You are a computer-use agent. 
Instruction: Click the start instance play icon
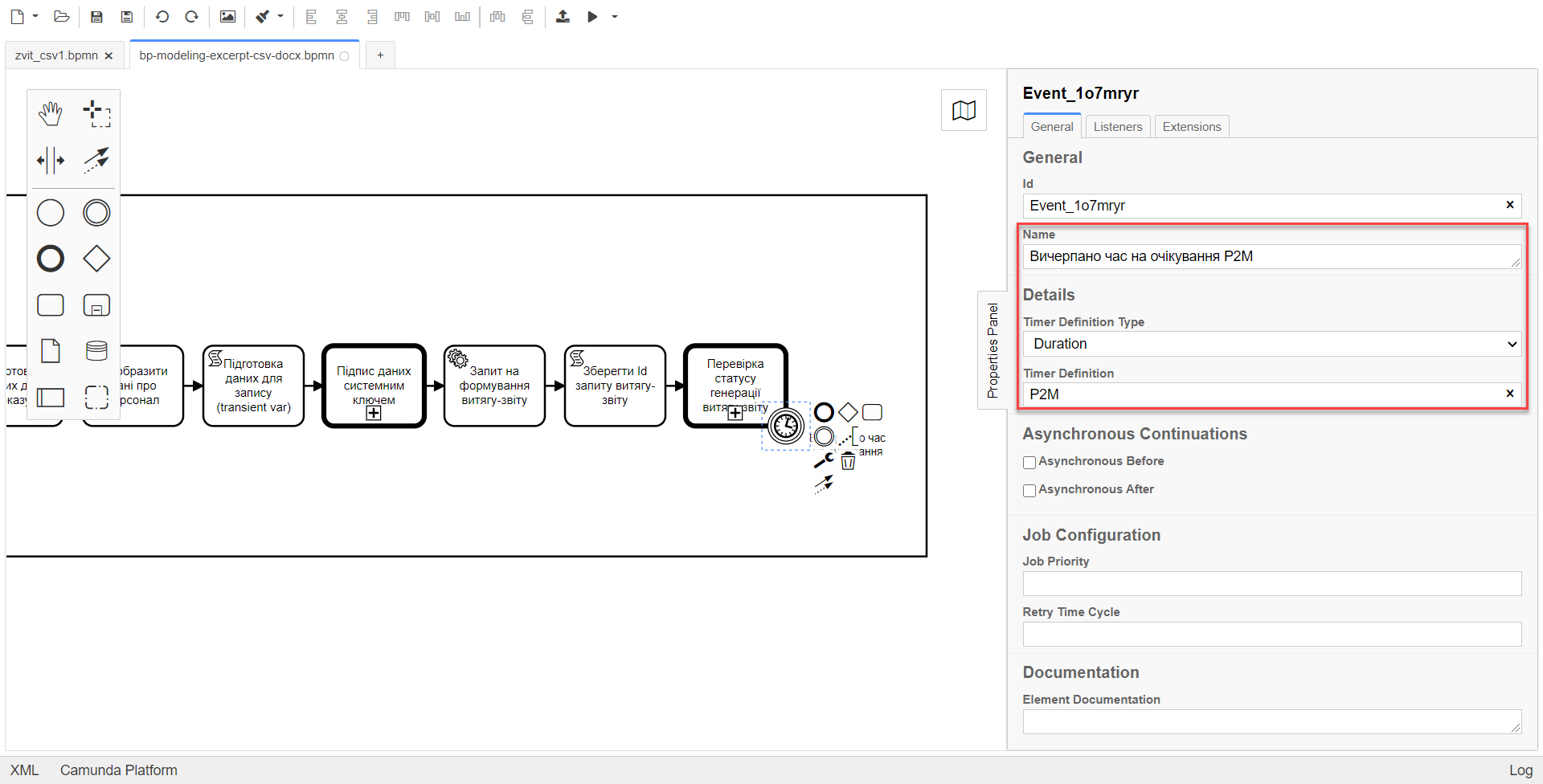(592, 16)
